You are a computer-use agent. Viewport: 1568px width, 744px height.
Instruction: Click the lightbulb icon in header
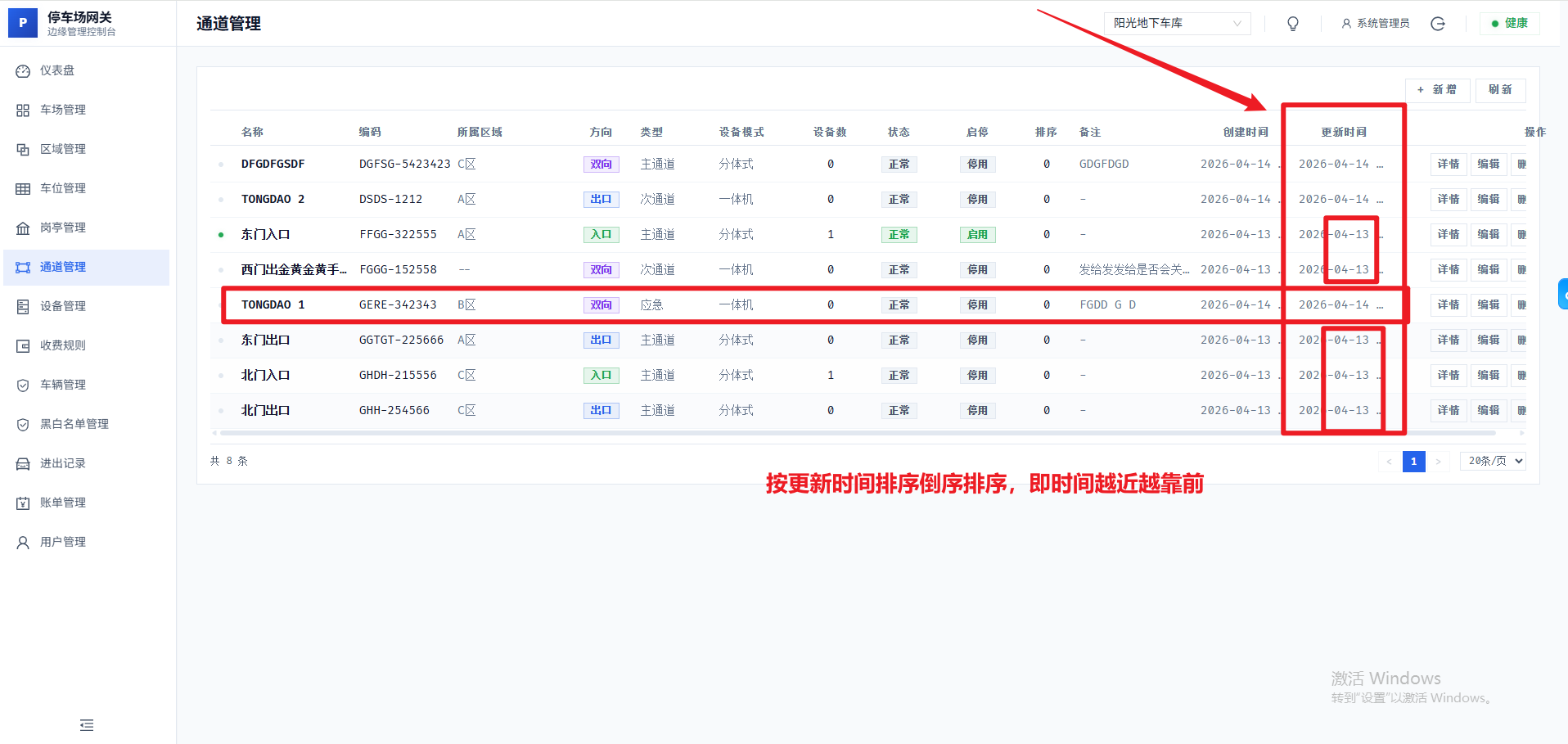coord(1293,24)
